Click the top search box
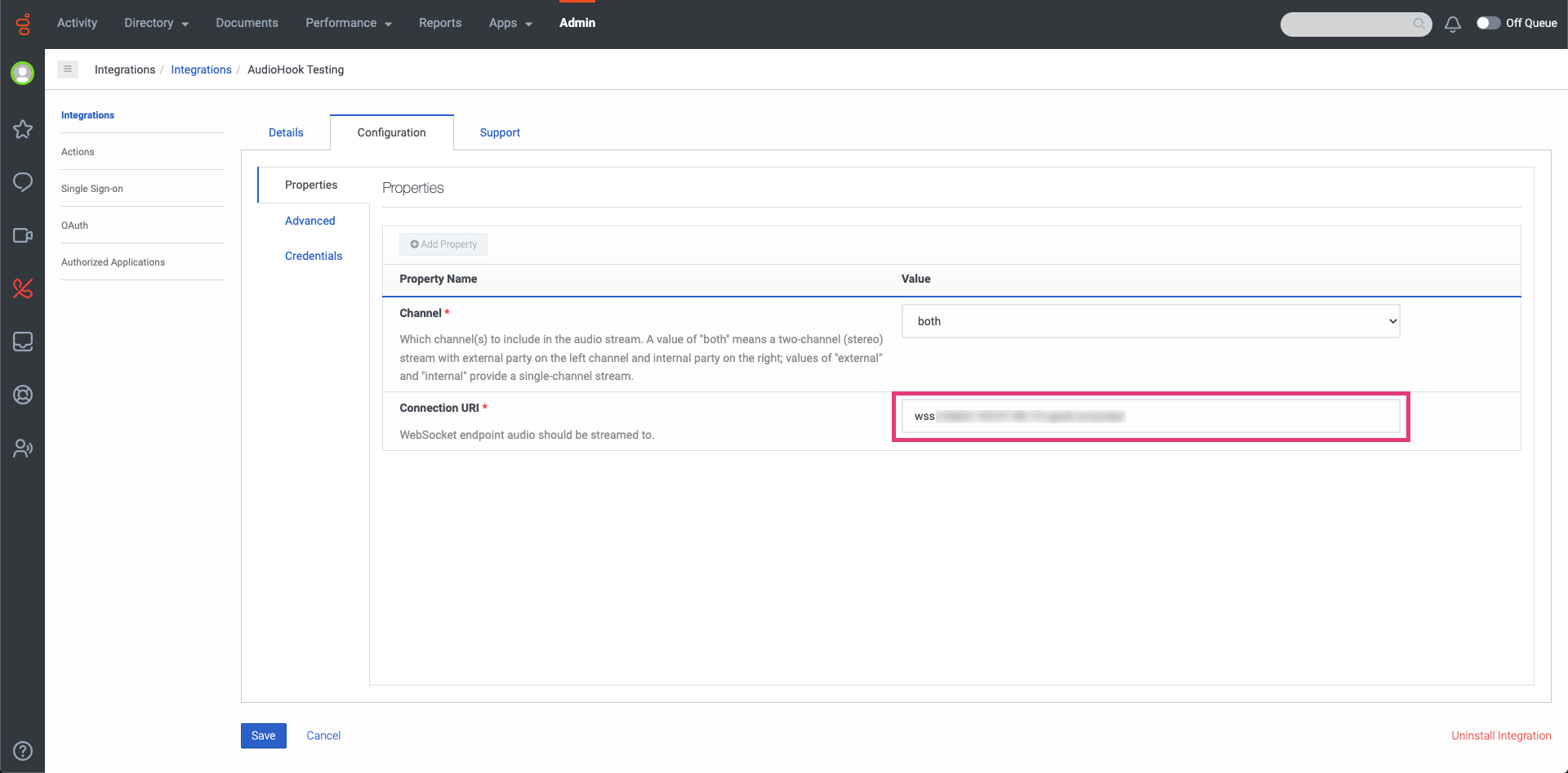 1347,24
